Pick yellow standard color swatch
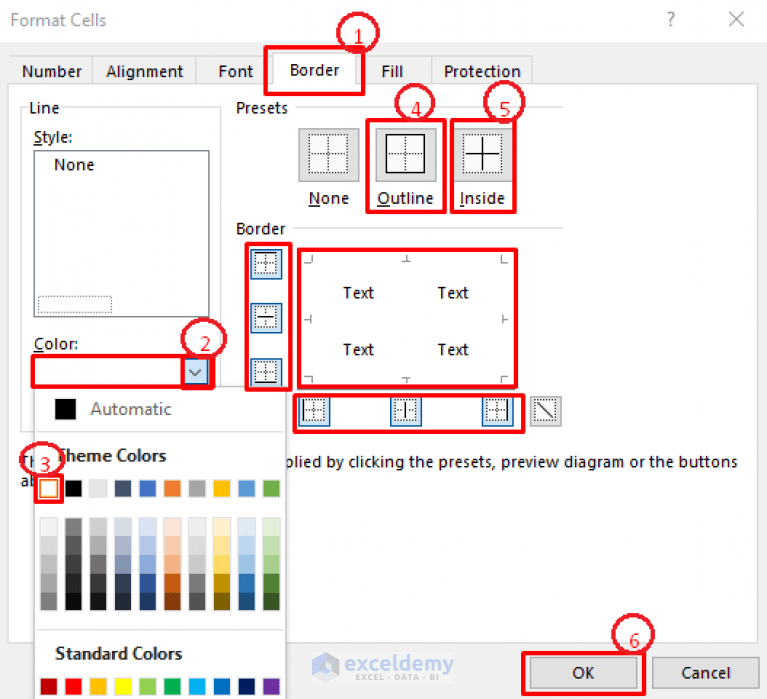Viewport: 767px width, 699px height. coord(123,686)
